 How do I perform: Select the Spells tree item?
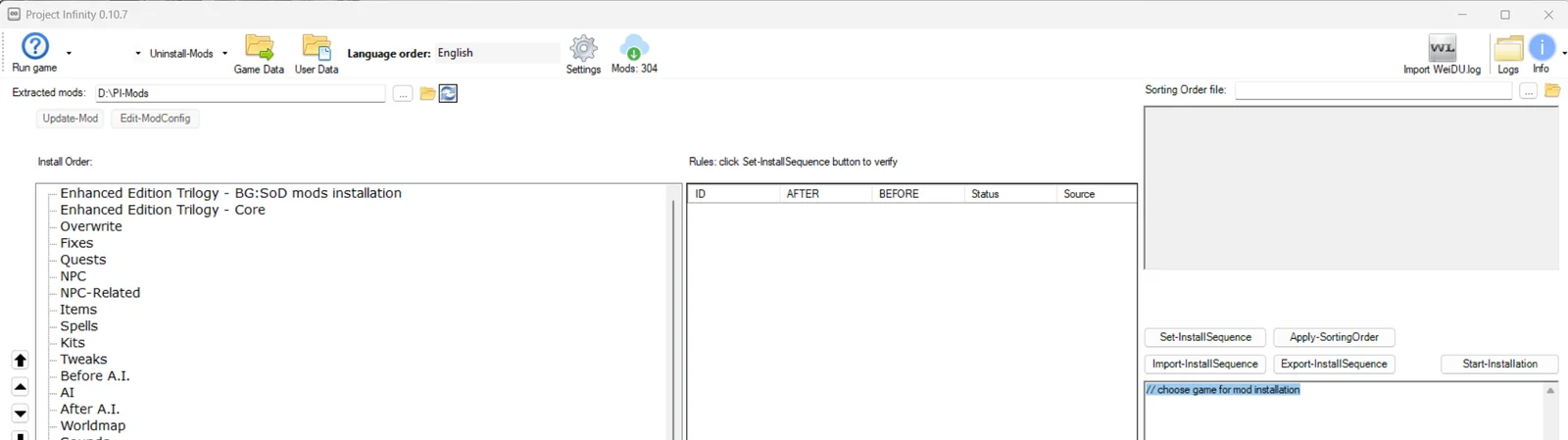pyautogui.click(x=79, y=326)
